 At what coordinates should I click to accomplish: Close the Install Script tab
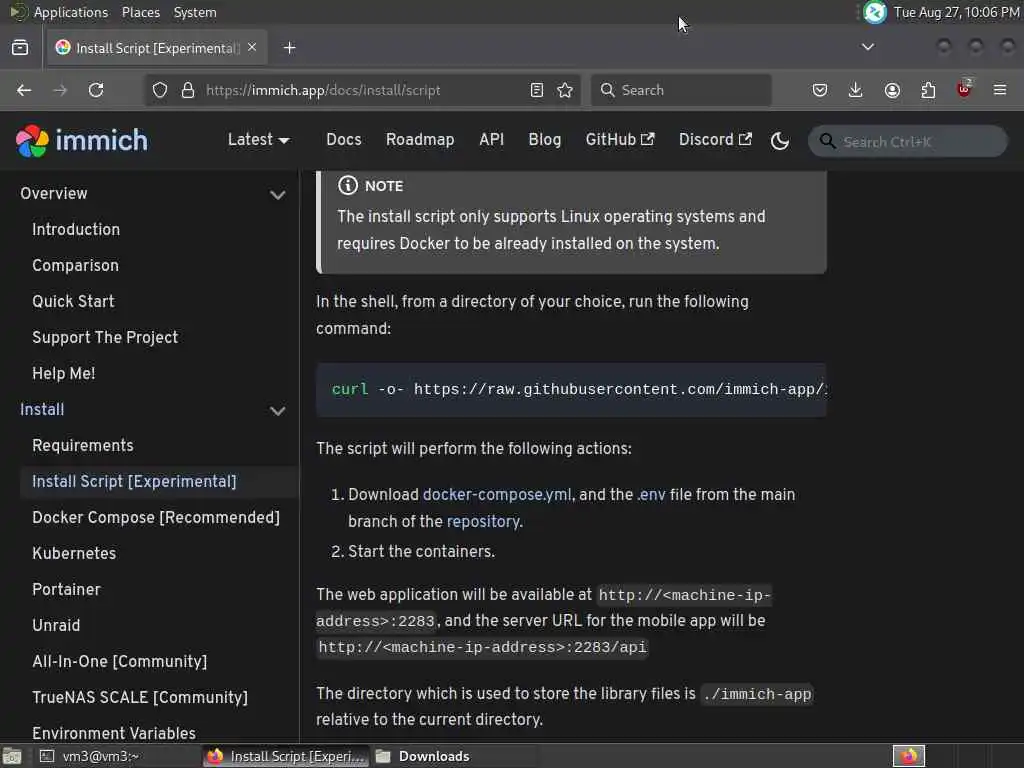pos(252,47)
